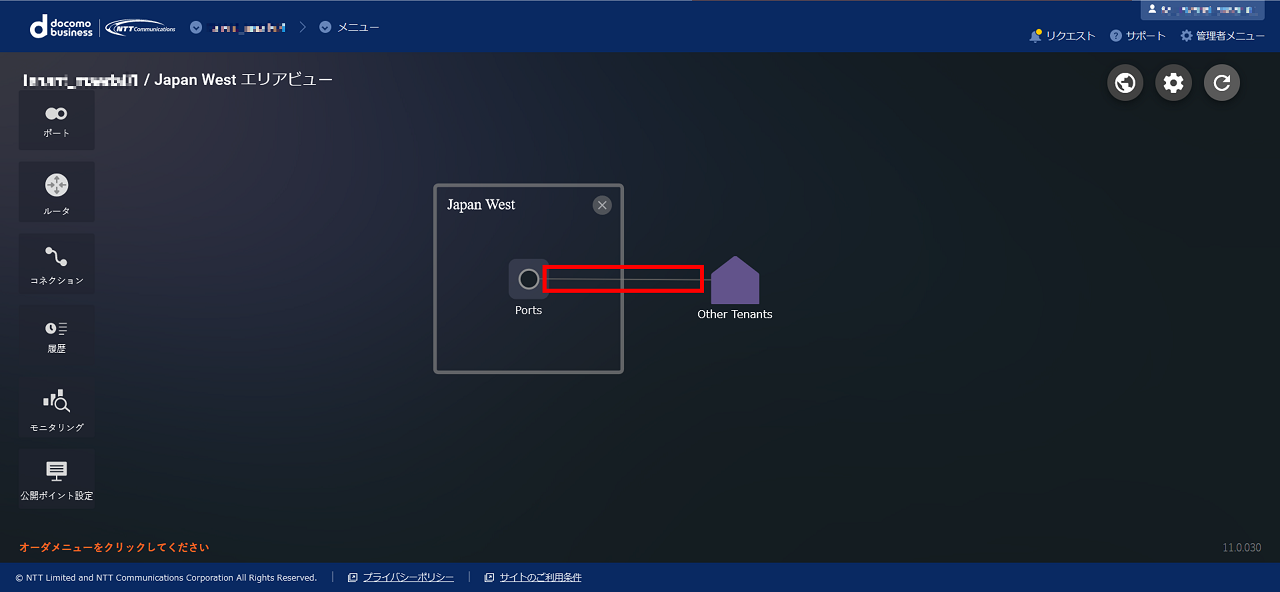Close the Japan West panel
1280x592 pixels.
click(x=601, y=205)
